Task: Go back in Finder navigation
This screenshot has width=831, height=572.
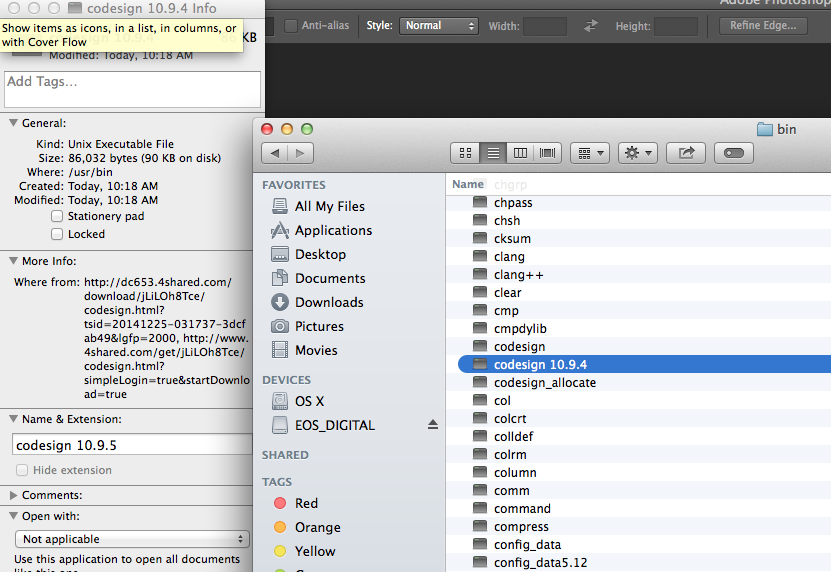Action: 275,153
